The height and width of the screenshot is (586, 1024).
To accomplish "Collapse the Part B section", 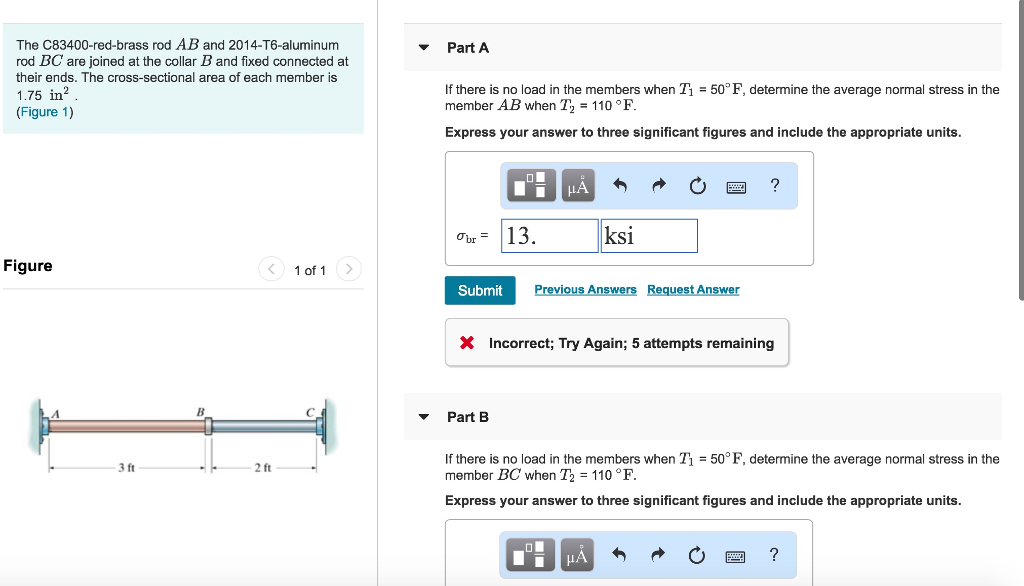I will click(424, 417).
